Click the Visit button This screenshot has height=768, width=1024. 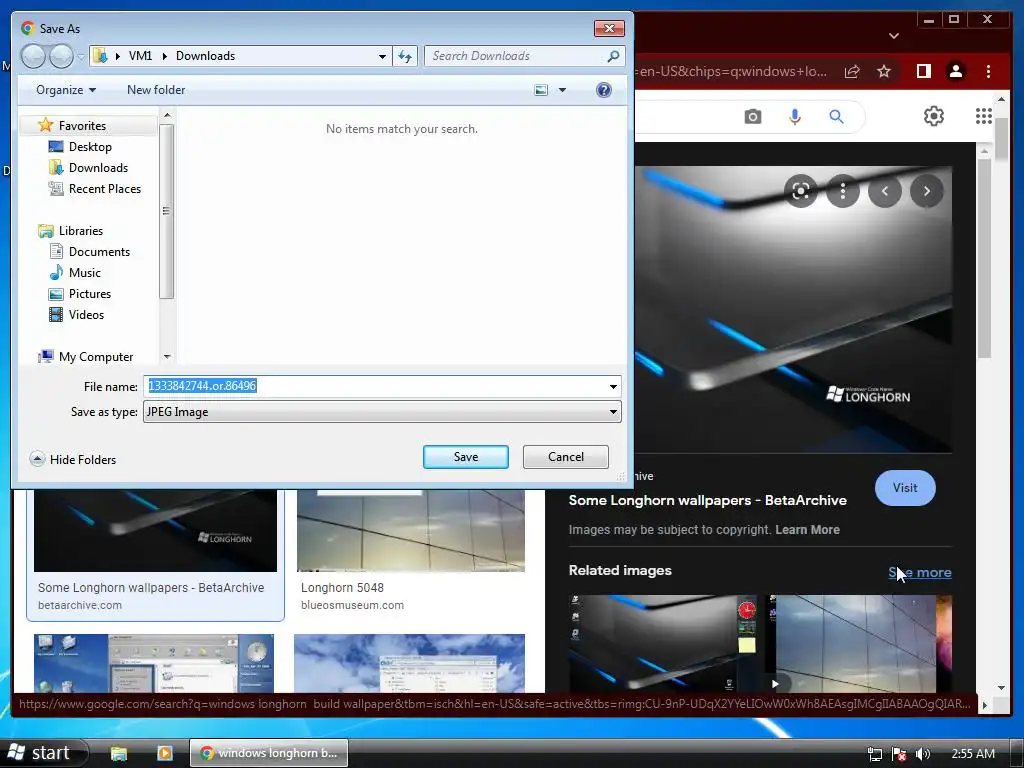click(905, 488)
